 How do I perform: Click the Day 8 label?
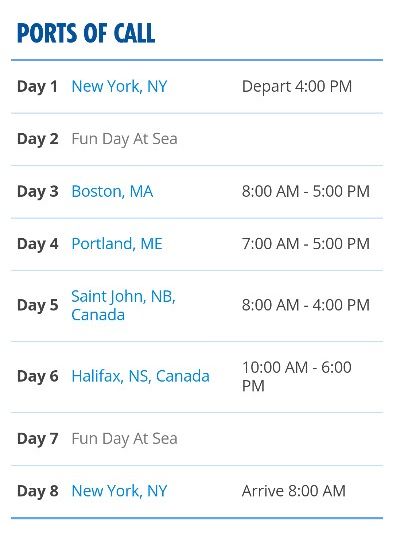pyautogui.click(x=38, y=491)
